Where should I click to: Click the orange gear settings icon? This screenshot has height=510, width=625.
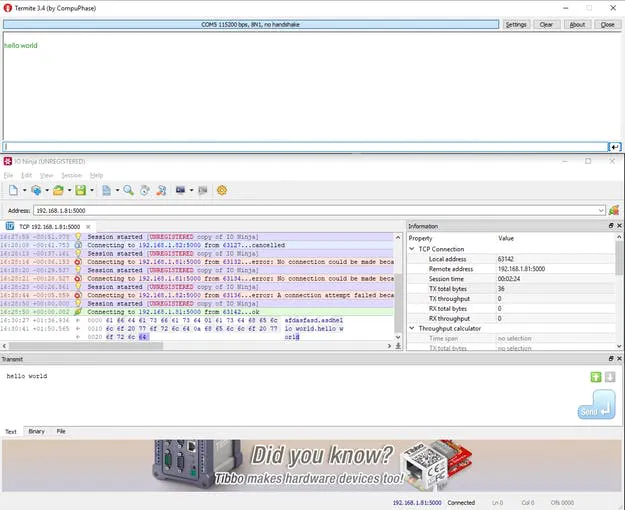[x=222, y=190]
